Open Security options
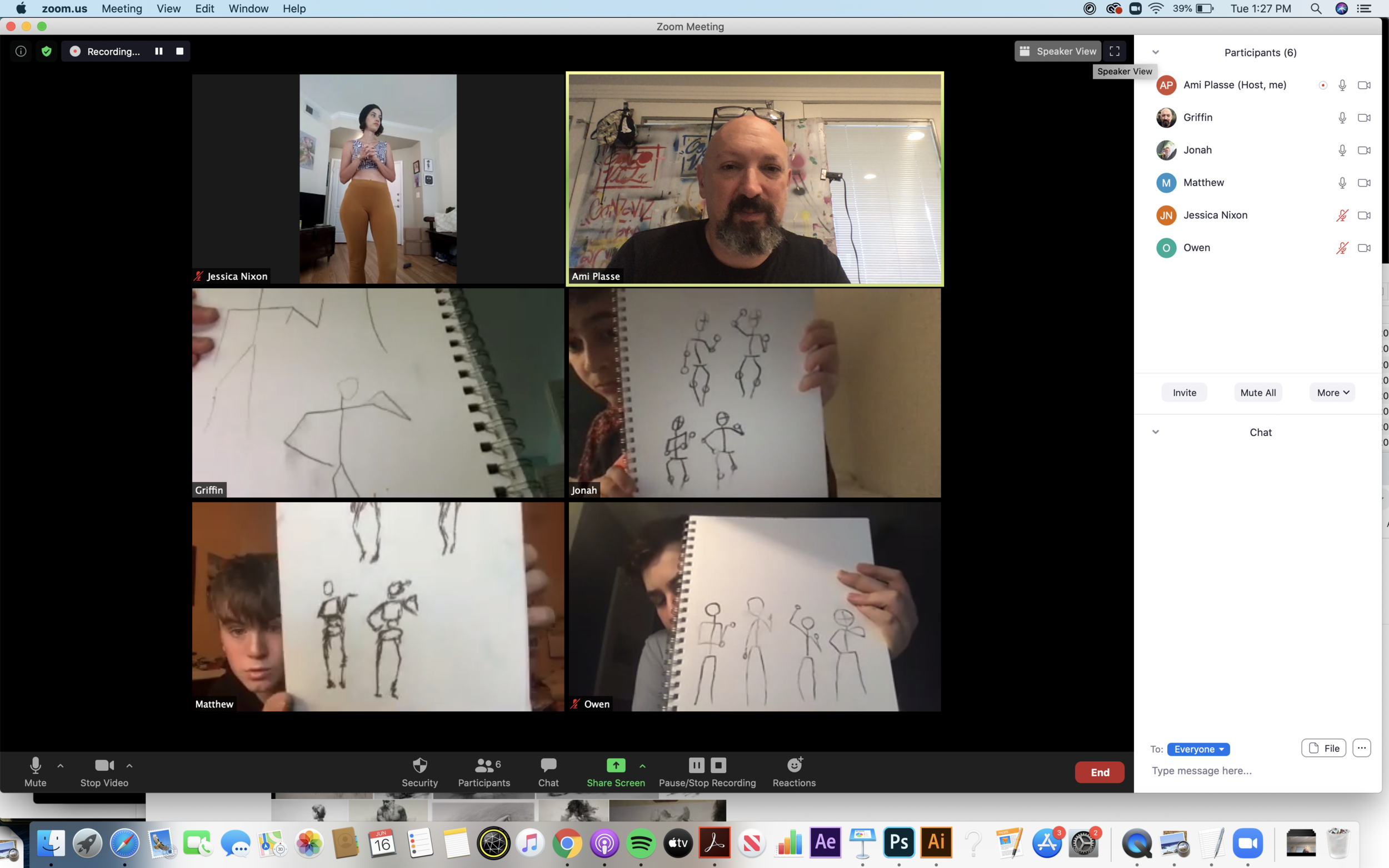Image resolution: width=1389 pixels, height=868 pixels. (x=419, y=771)
